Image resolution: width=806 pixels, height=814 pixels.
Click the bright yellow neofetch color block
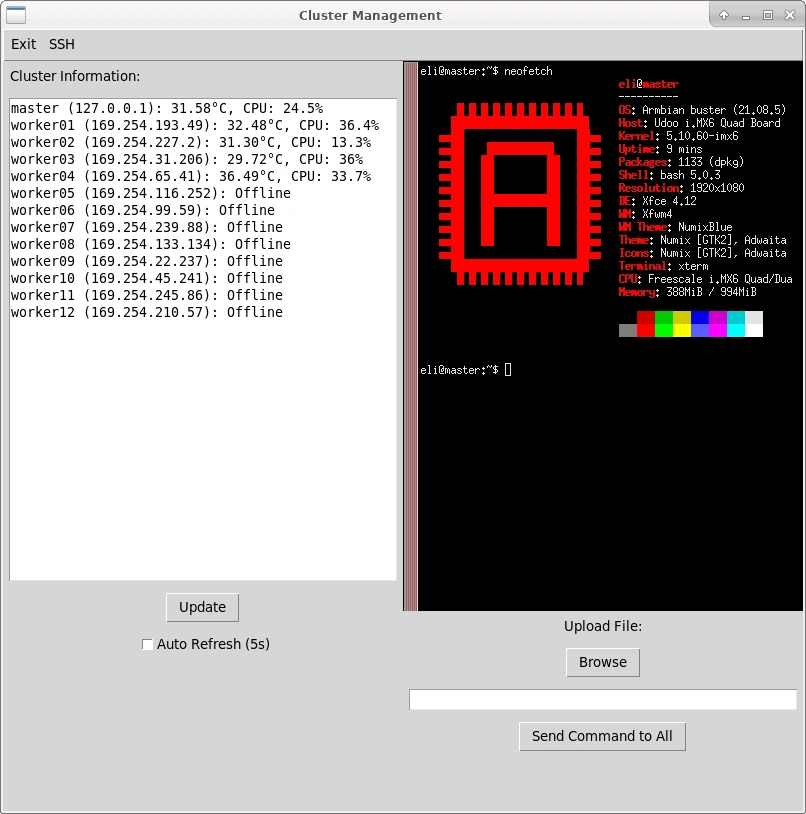point(682,330)
